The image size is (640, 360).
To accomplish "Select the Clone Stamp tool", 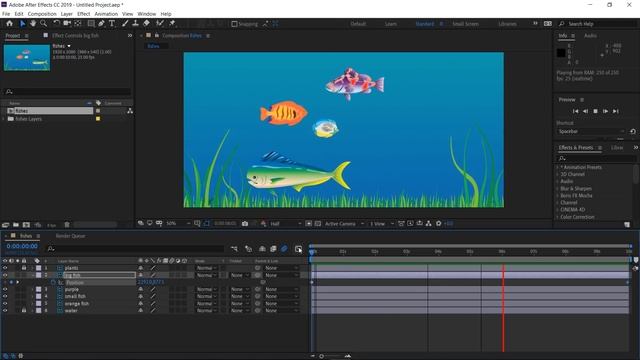I will pyautogui.click(x=135, y=24).
